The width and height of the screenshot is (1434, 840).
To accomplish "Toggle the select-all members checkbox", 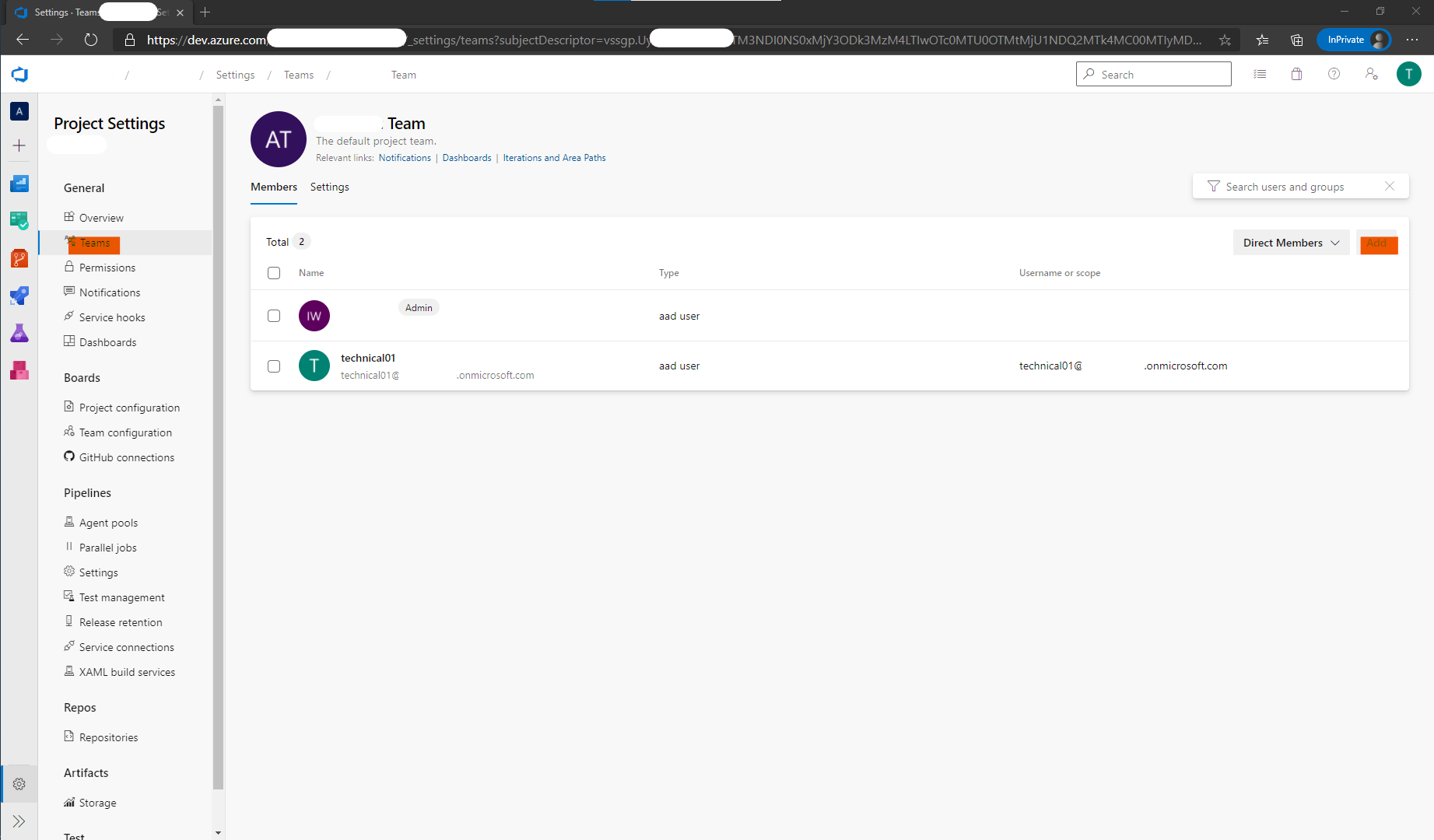I will pyautogui.click(x=274, y=273).
